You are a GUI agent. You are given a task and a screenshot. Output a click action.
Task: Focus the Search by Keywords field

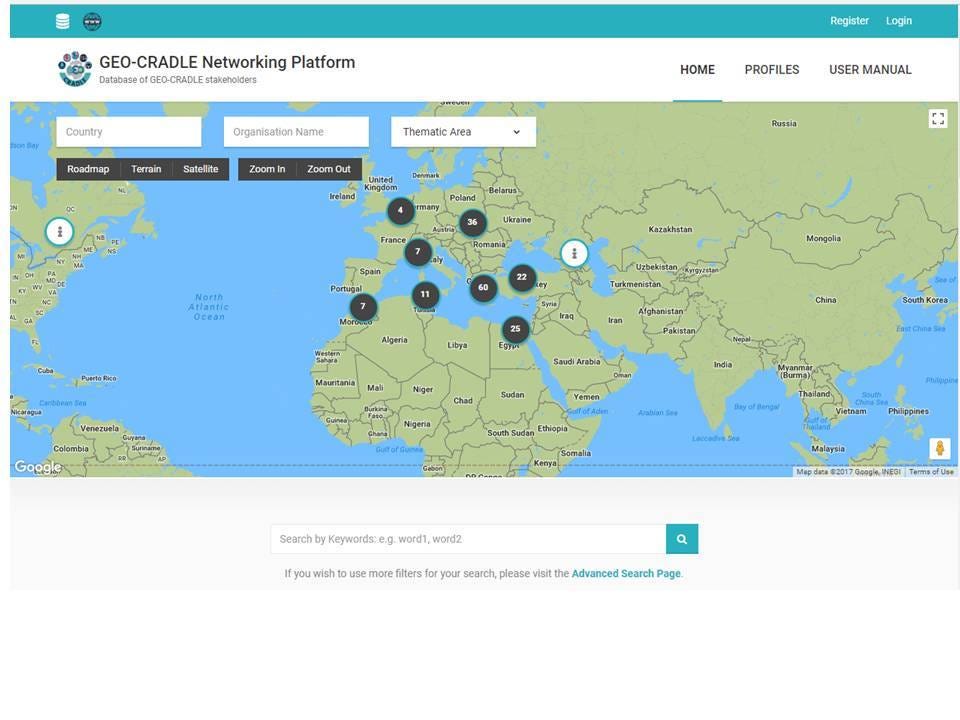pyautogui.click(x=468, y=539)
